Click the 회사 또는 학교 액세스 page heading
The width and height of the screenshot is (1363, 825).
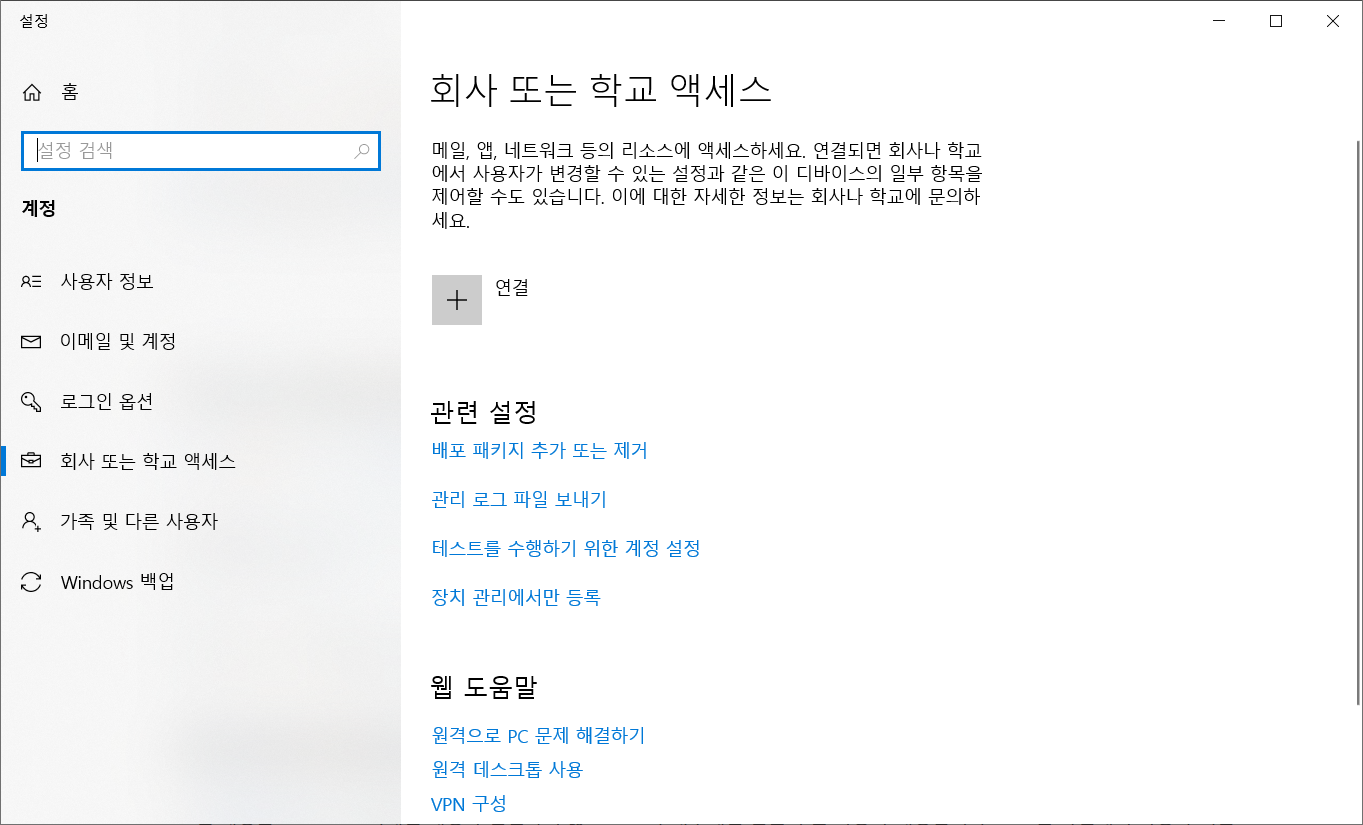pos(601,90)
